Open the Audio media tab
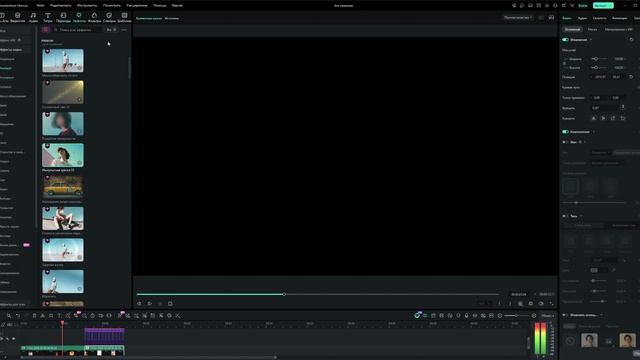640x360 pixels. 33,17
